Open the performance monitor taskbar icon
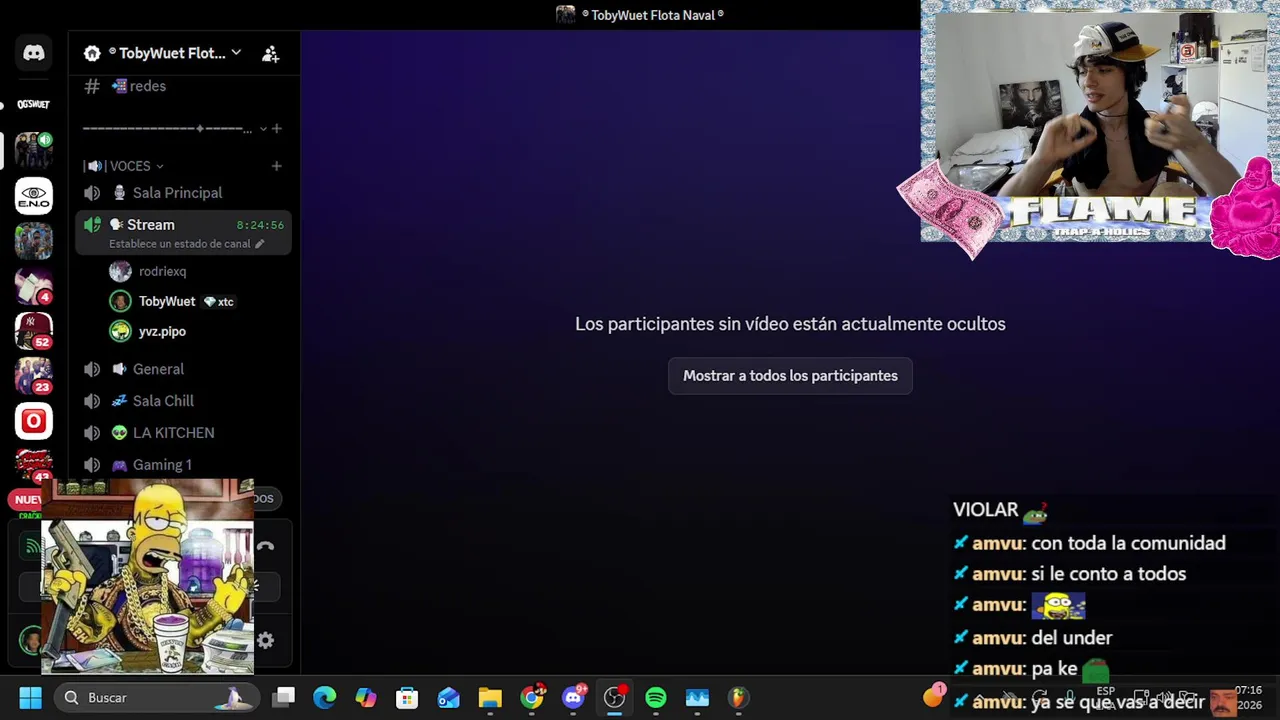The image size is (1280, 720). point(697,698)
